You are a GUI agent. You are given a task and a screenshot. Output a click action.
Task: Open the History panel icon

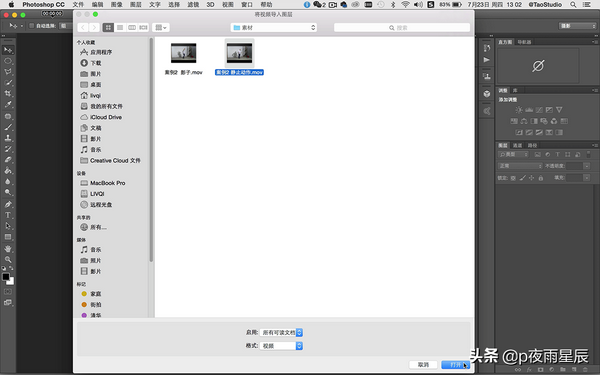tap(487, 48)
